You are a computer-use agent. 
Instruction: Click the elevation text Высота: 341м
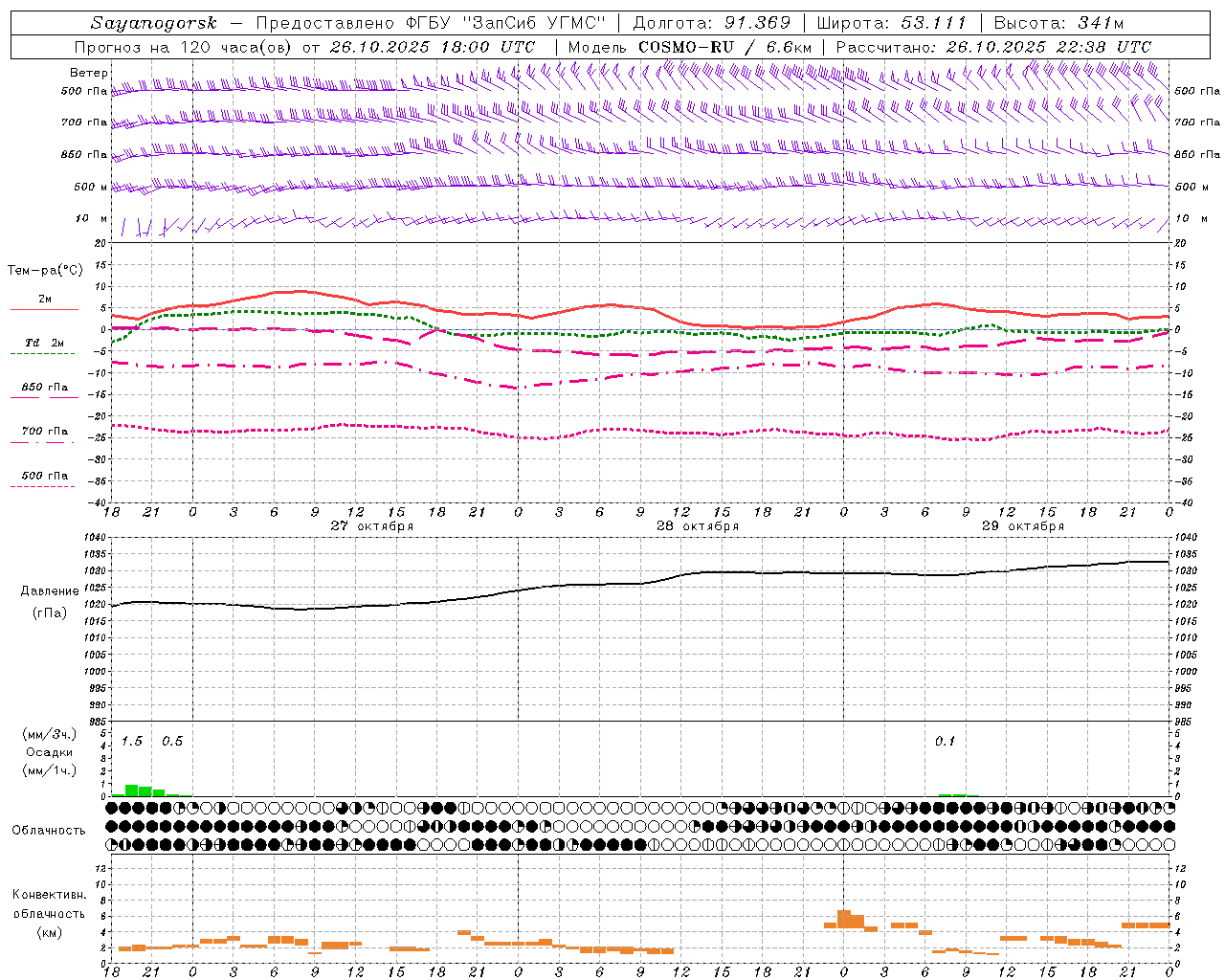click(1058, 23)
